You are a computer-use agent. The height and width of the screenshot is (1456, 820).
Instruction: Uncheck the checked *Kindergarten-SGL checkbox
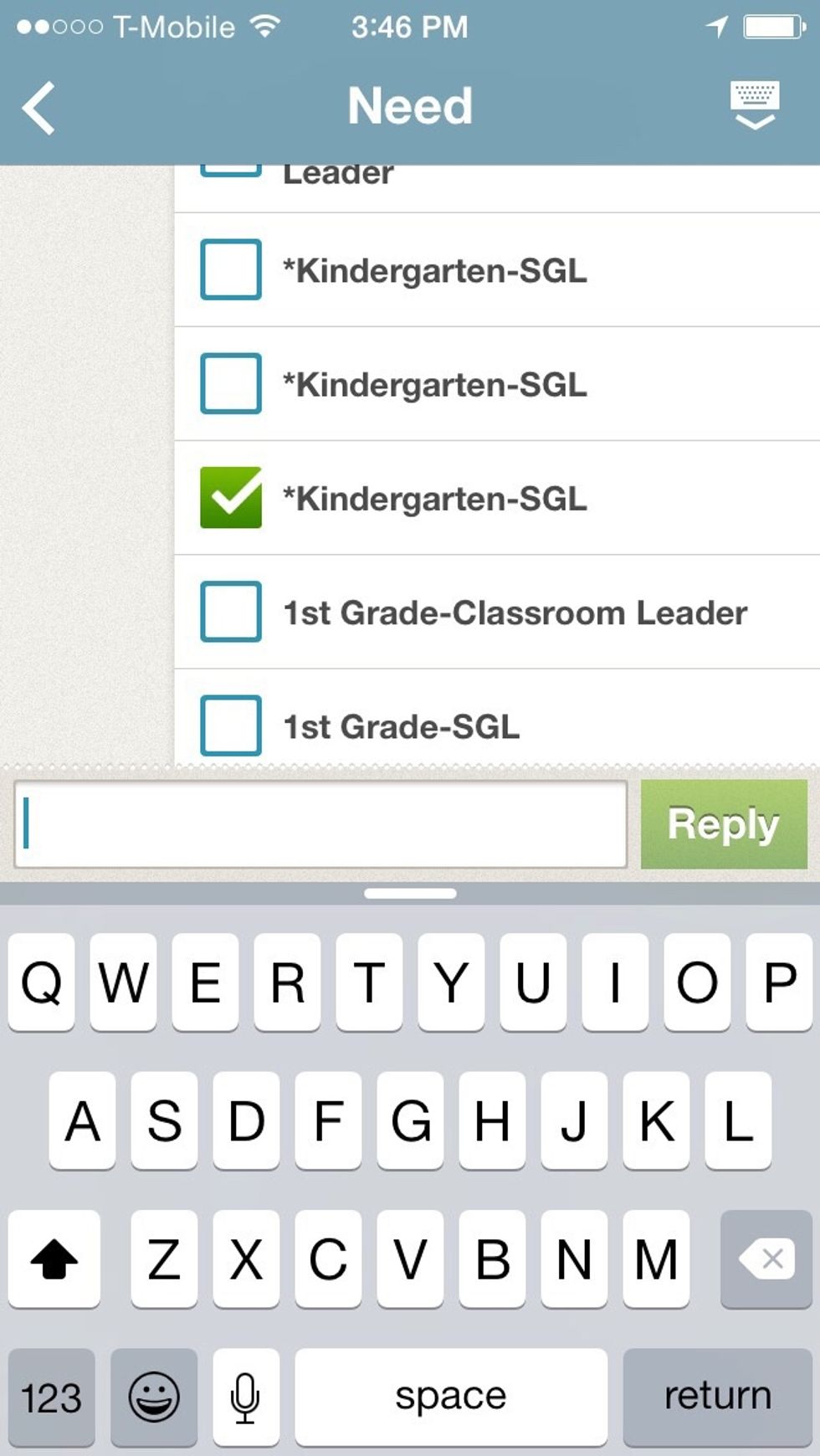[231, 498]
